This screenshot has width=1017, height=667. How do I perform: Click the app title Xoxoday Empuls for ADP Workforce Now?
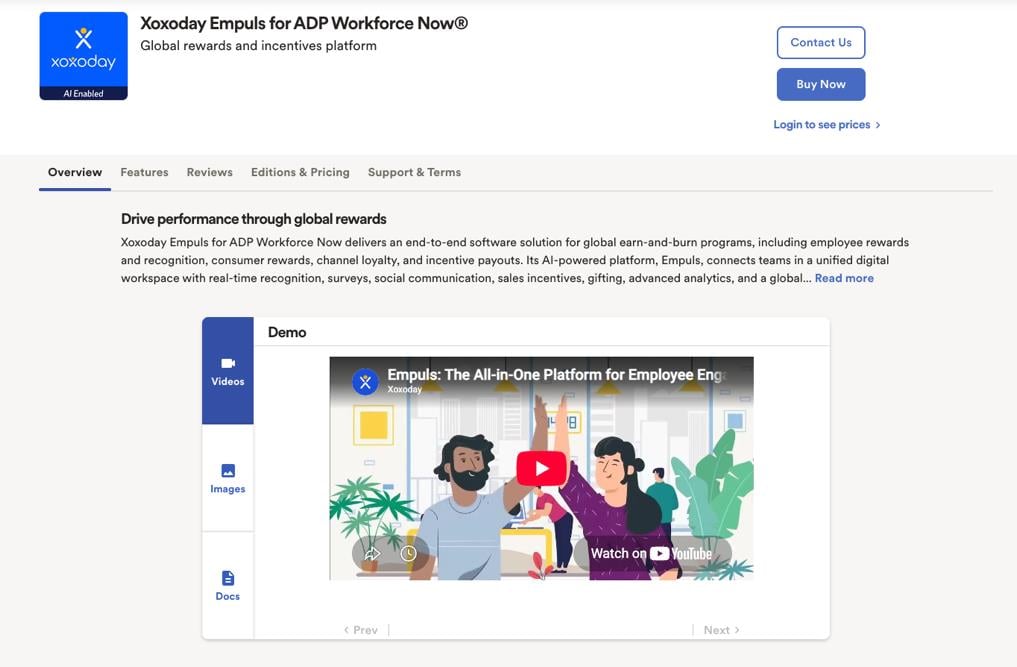304,23
